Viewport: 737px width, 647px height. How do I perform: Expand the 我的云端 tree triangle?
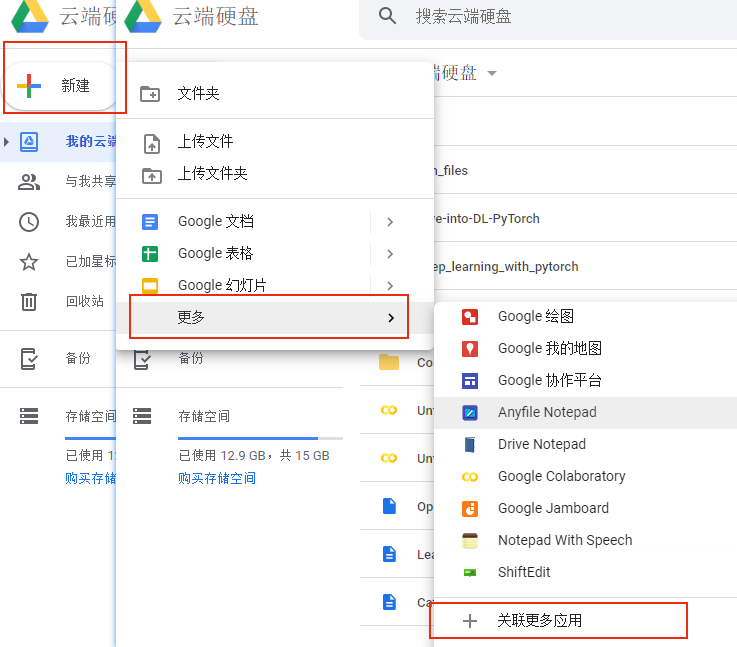(6, 141)
